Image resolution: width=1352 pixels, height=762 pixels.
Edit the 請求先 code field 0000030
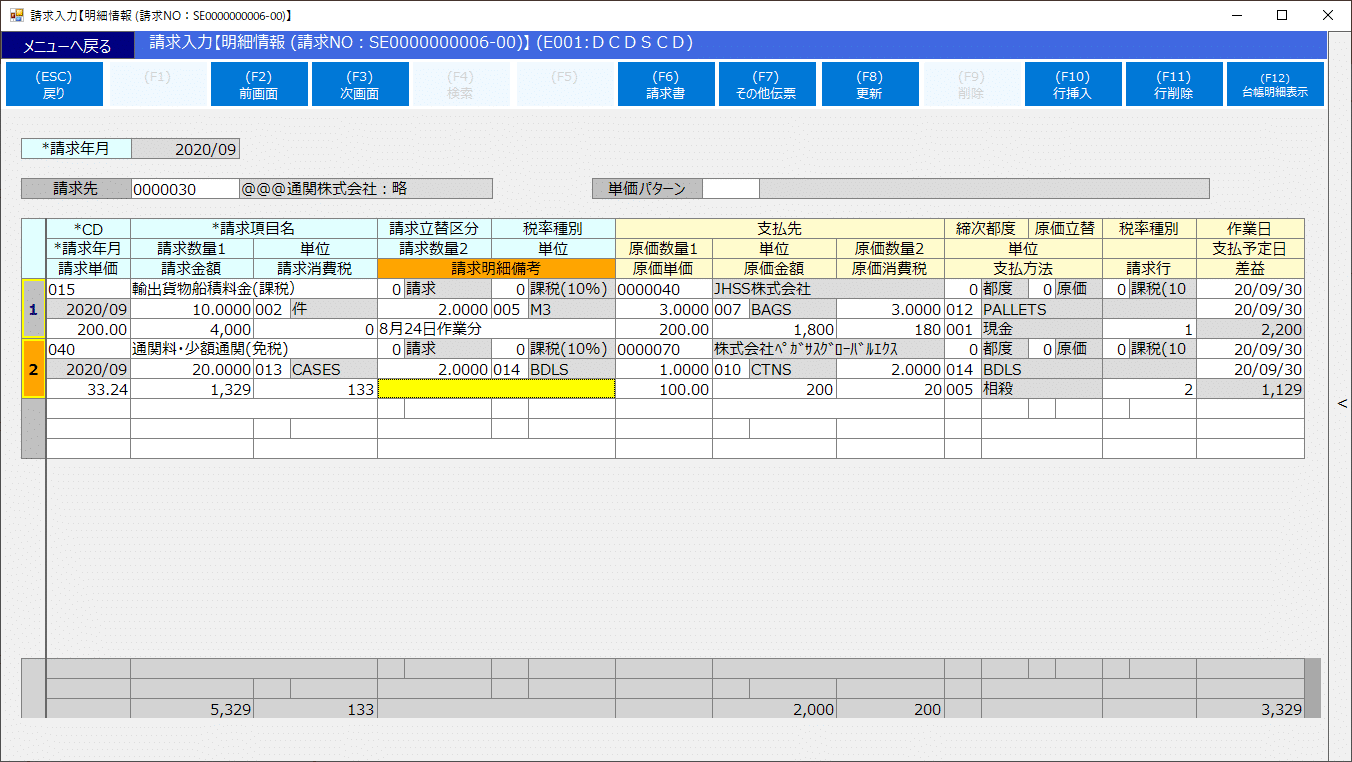184,189
